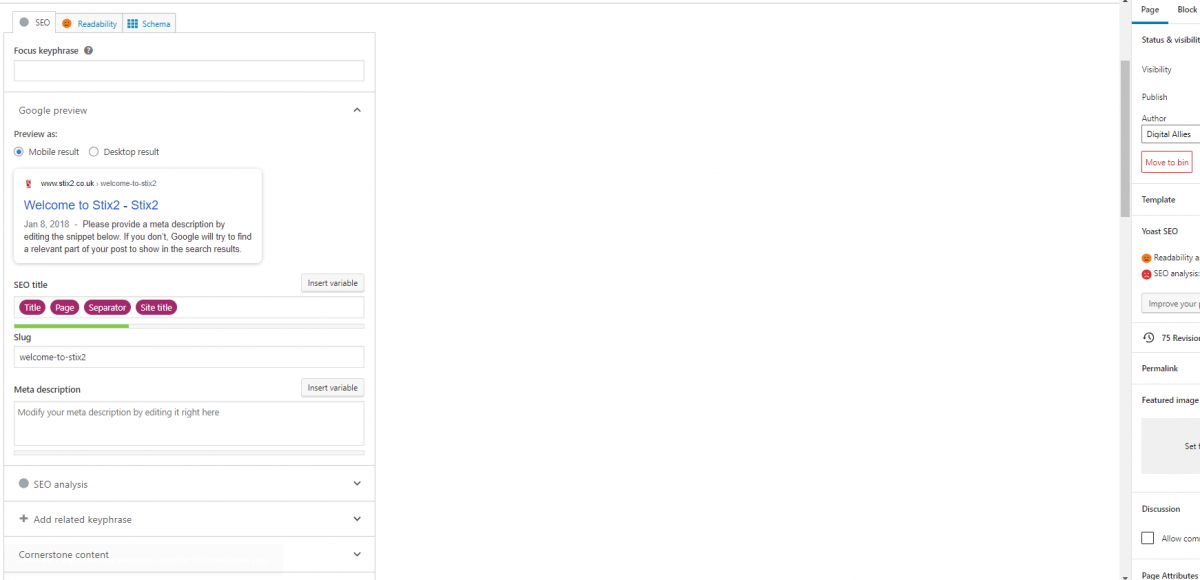Image resolution: width=1200 pixels, height=580 pixels.
Task: Select the Page tab in sidebar
Action: pyautogui.click(x=1150, y=10)
